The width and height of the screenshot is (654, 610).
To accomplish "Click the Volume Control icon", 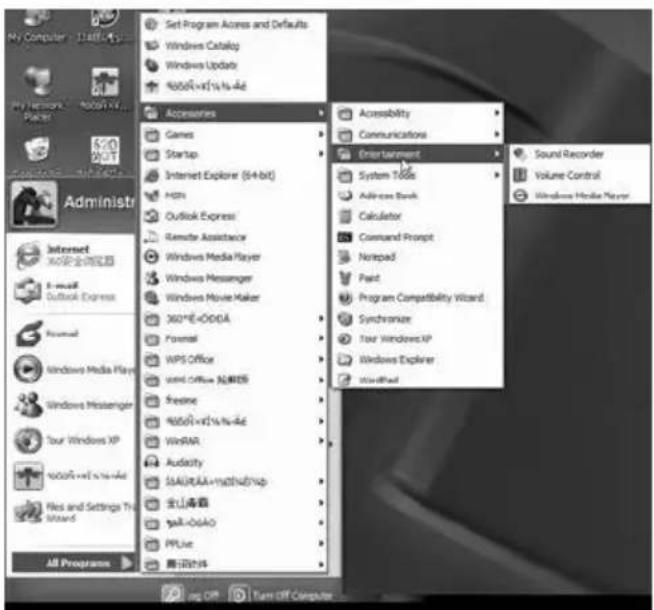I will [x=520, y=175].
